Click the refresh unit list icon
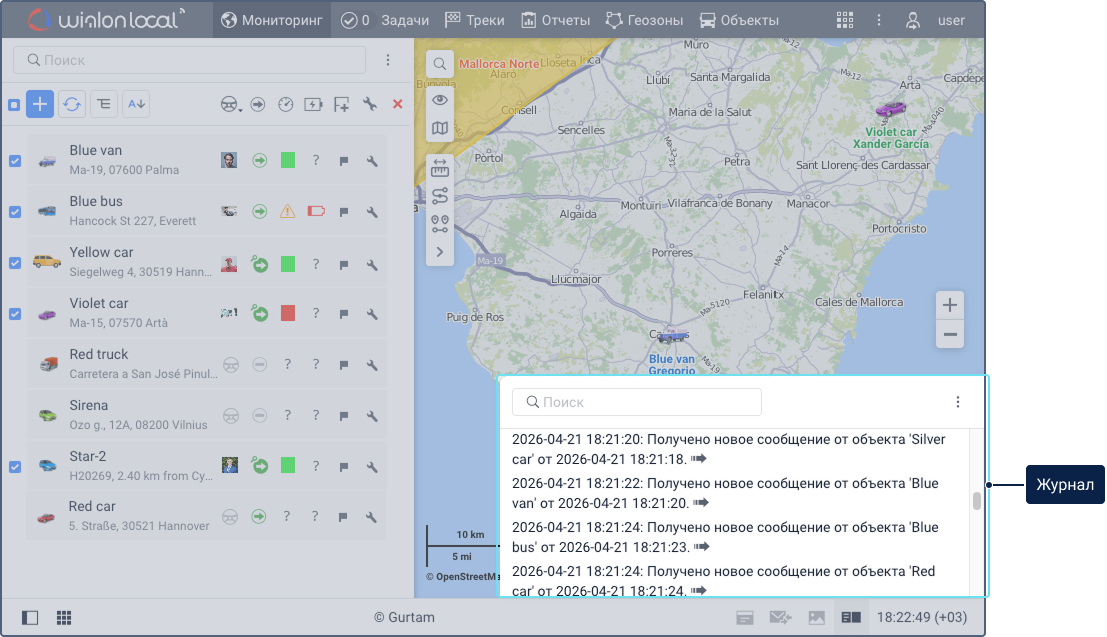The image size is (1107, 637). tap(72, 103)
